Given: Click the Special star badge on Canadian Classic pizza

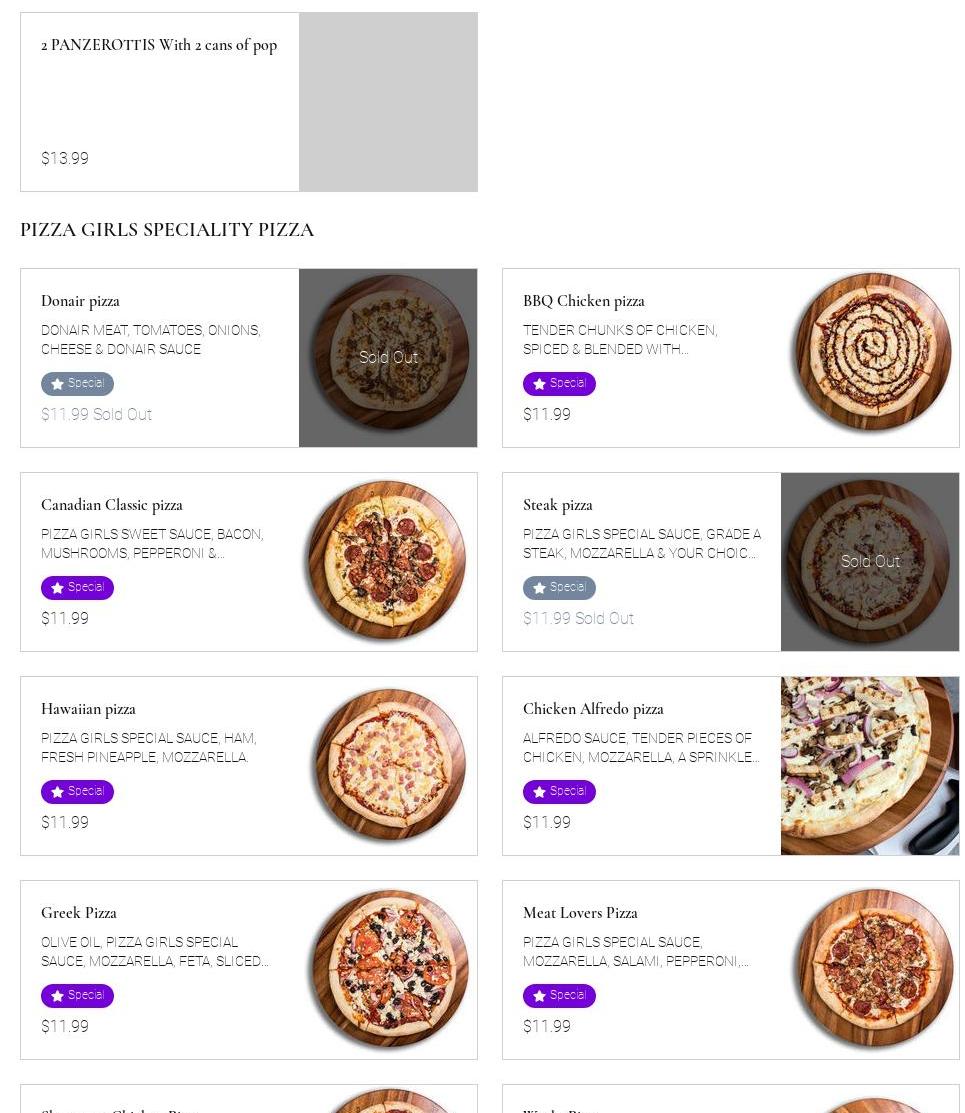Looking at the screenshot, I should [77, 588].
